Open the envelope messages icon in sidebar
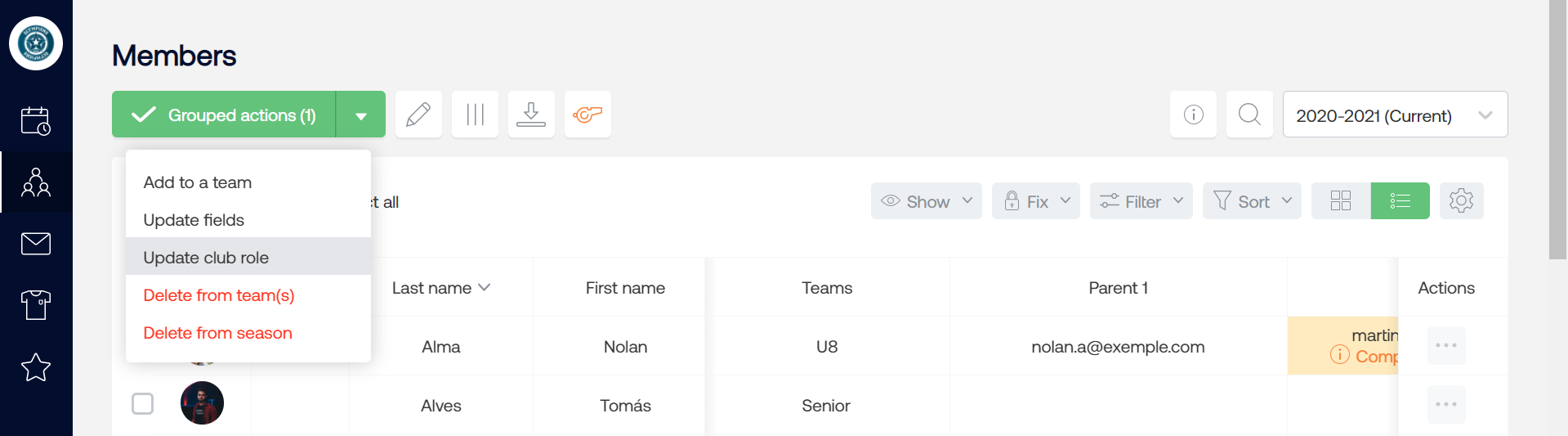Screen dimensions: 1568x436 pyautogui.click(x=36, y=243)
